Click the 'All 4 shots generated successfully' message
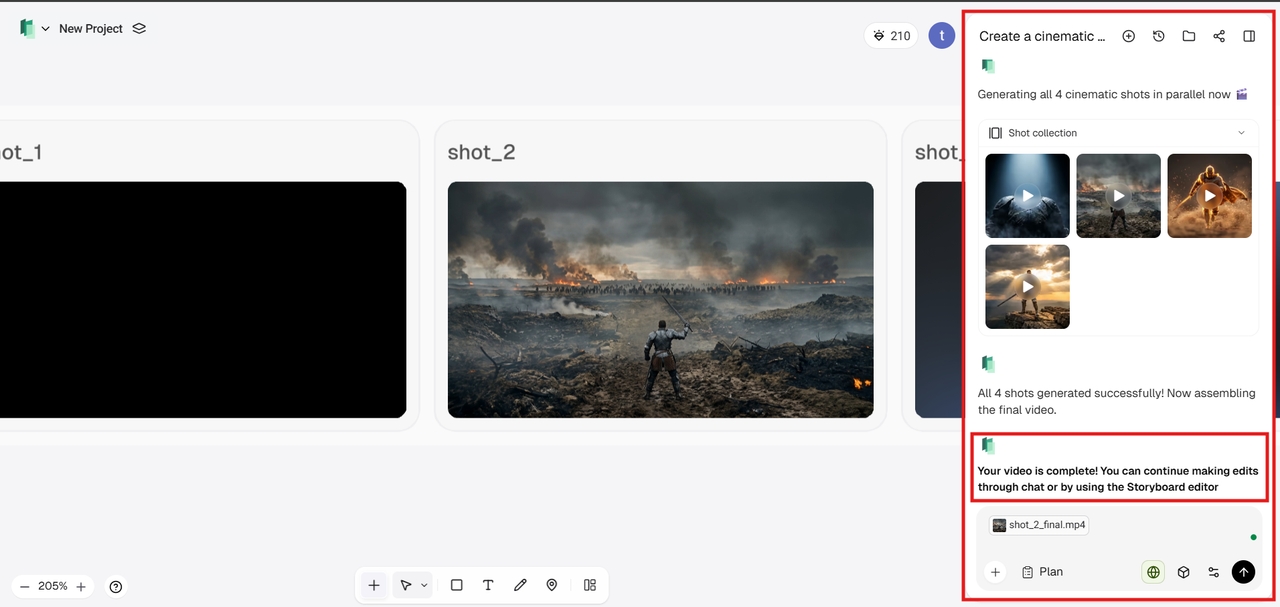1280x607 pixels. tap(1116, 401)
